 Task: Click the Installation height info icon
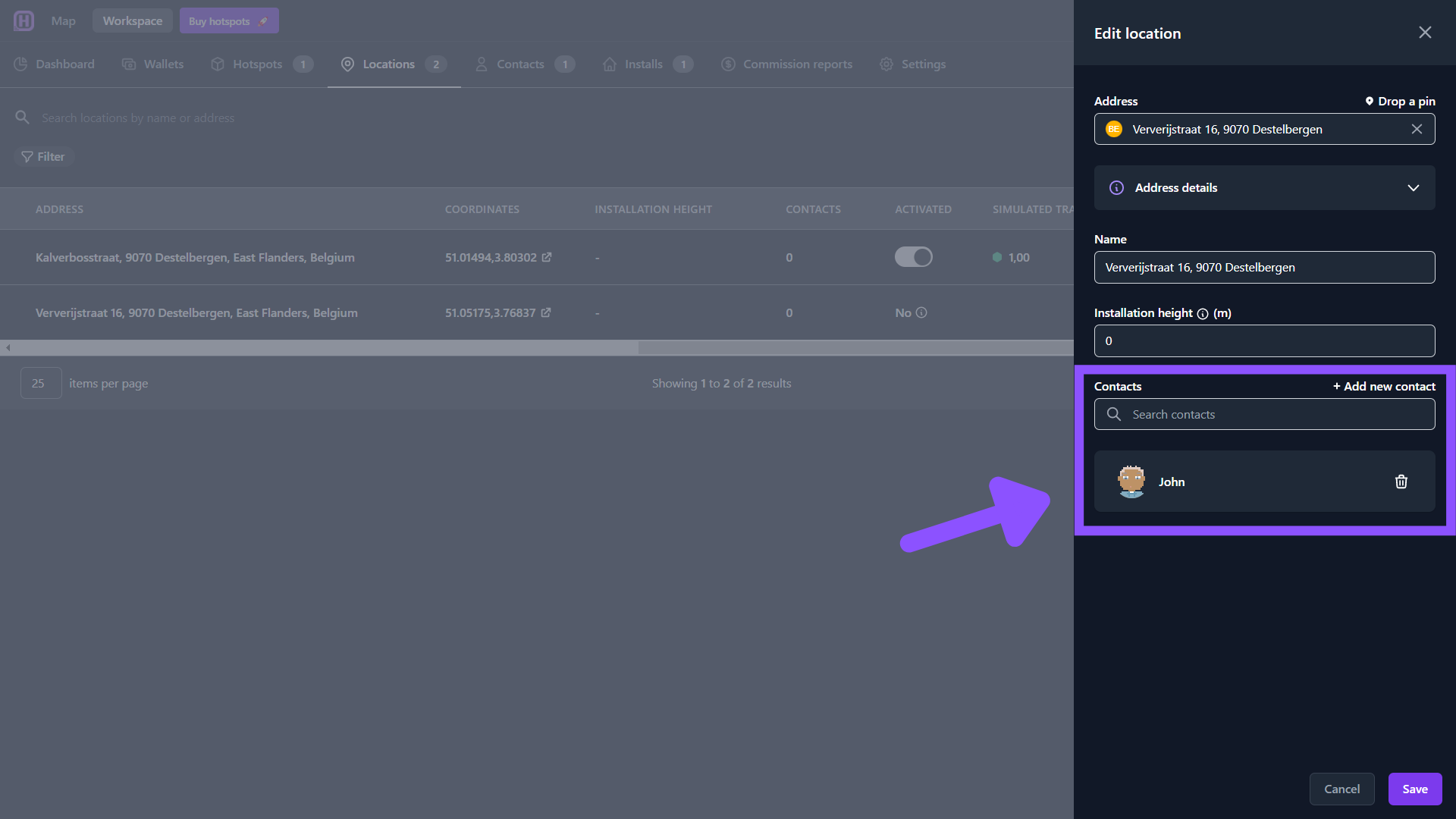click(1203, 314)
